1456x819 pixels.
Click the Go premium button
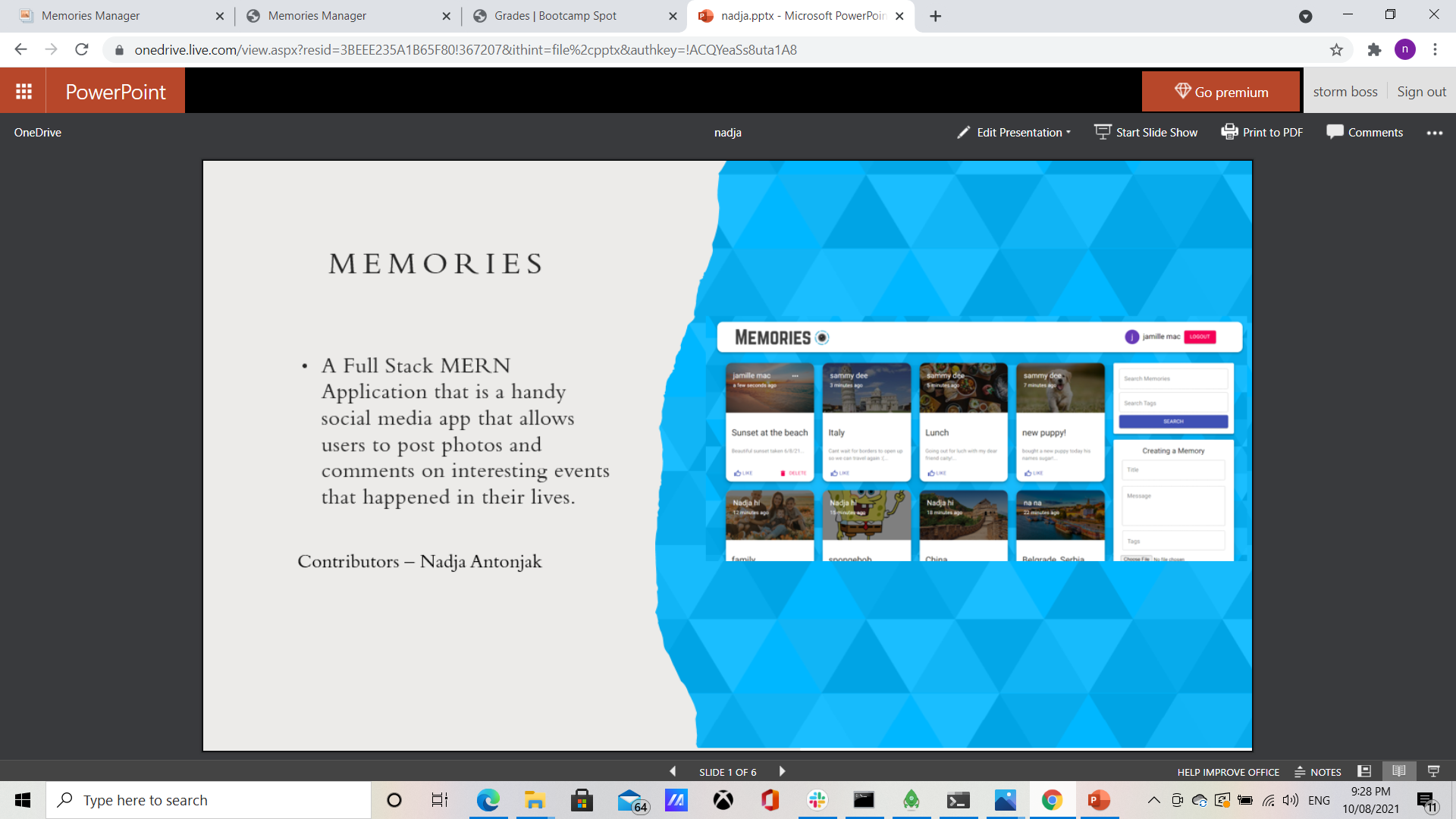click(x=1220, y=92)
